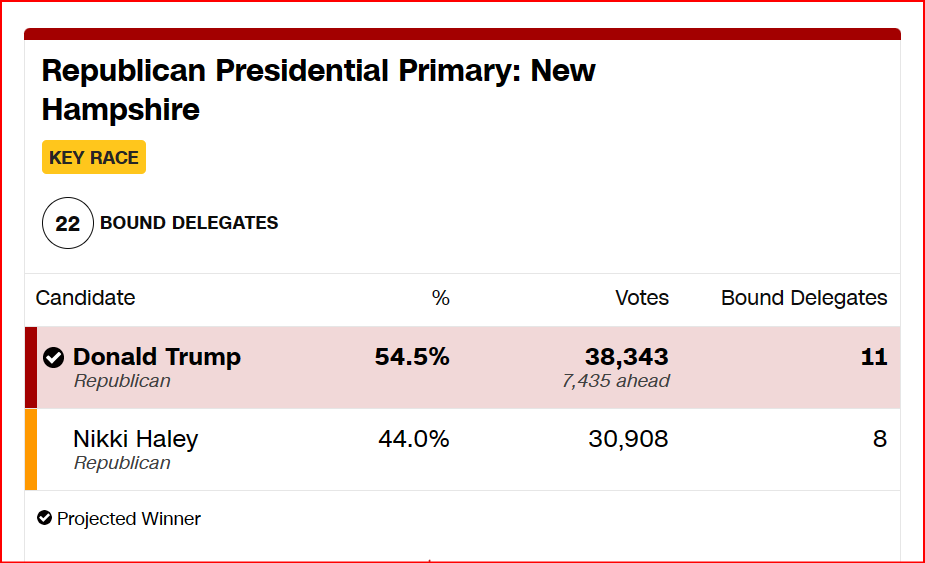Click the Candidate column header
The height and width of the screenshot is (563, 925).
tap(85, 298)
